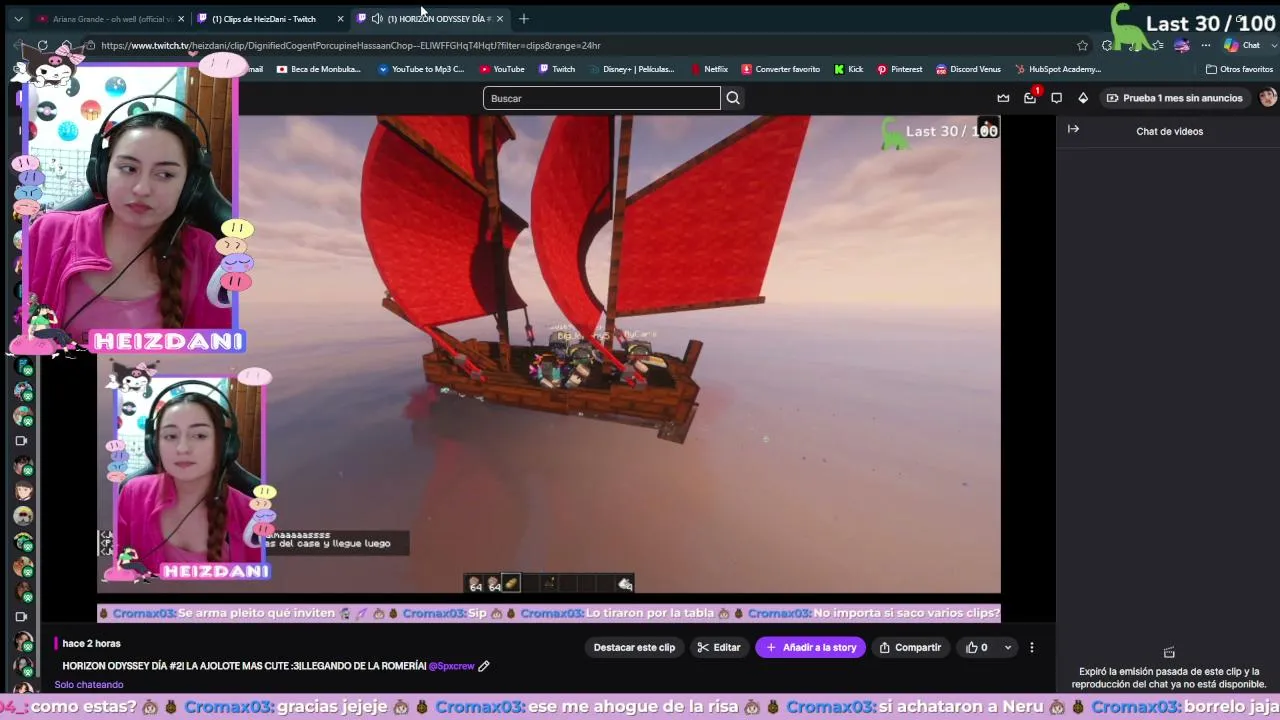Expand the browser tab list dropdown
This screenshot has height=720, width=1280.
(x=18, y=19)
